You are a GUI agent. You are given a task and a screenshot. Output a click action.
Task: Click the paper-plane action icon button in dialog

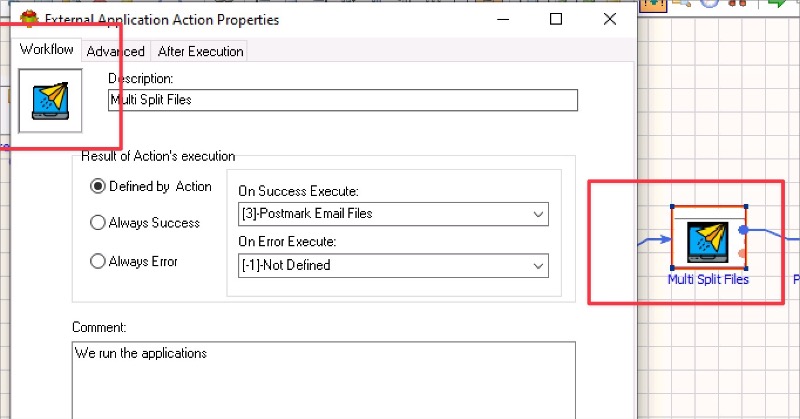coord(50,101)
